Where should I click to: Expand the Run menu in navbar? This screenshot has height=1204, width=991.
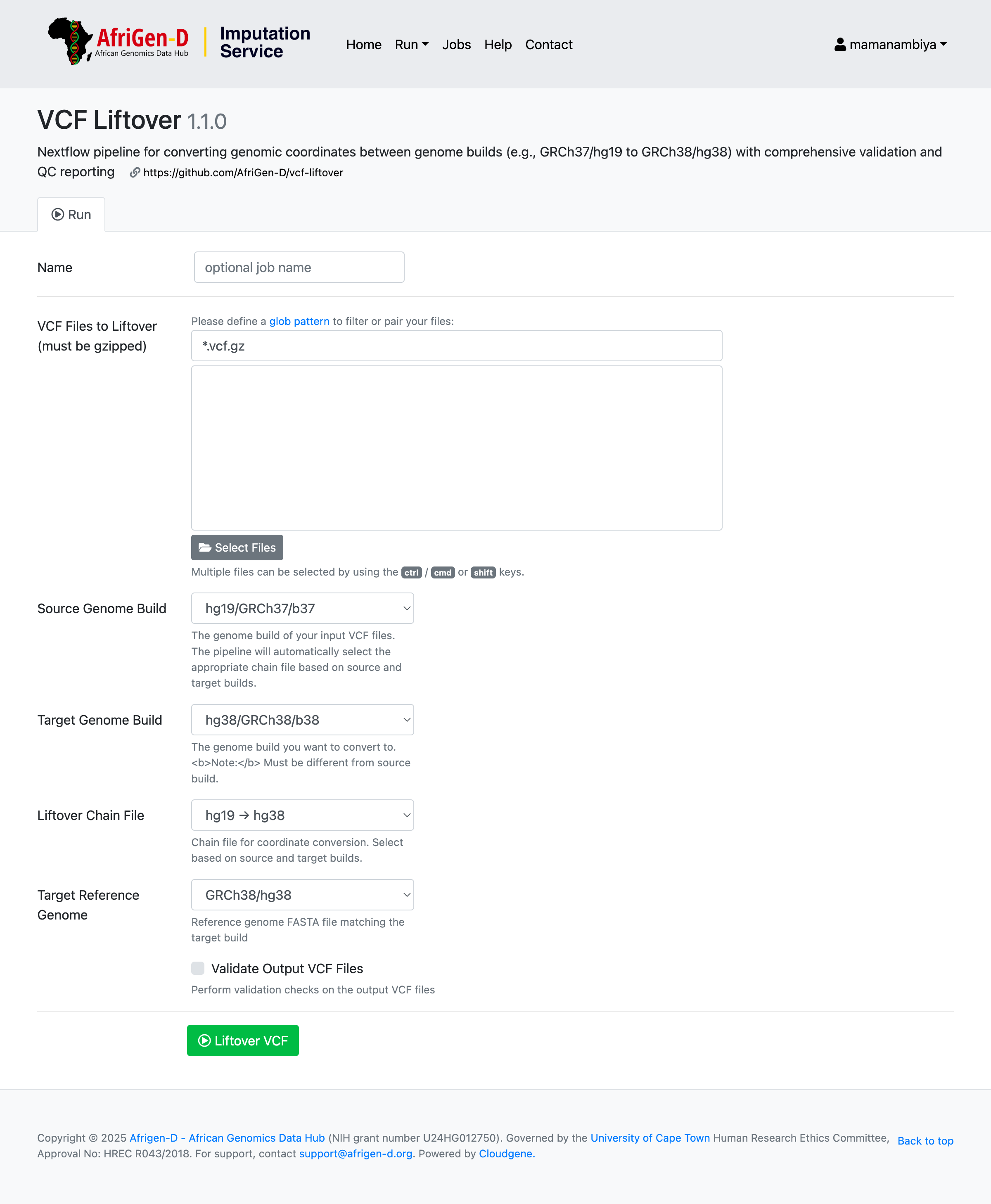(411, 45)
